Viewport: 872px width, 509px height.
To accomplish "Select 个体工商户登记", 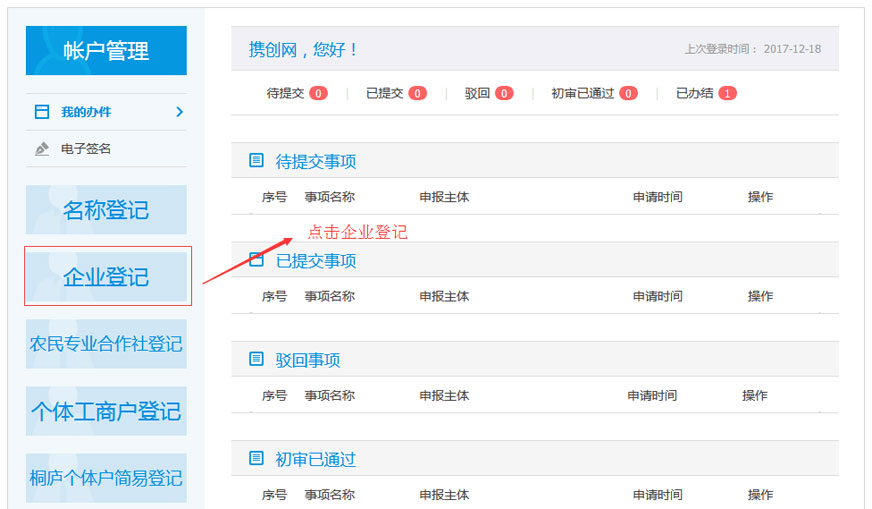I will pyautogui.click(x=106, y=411).
